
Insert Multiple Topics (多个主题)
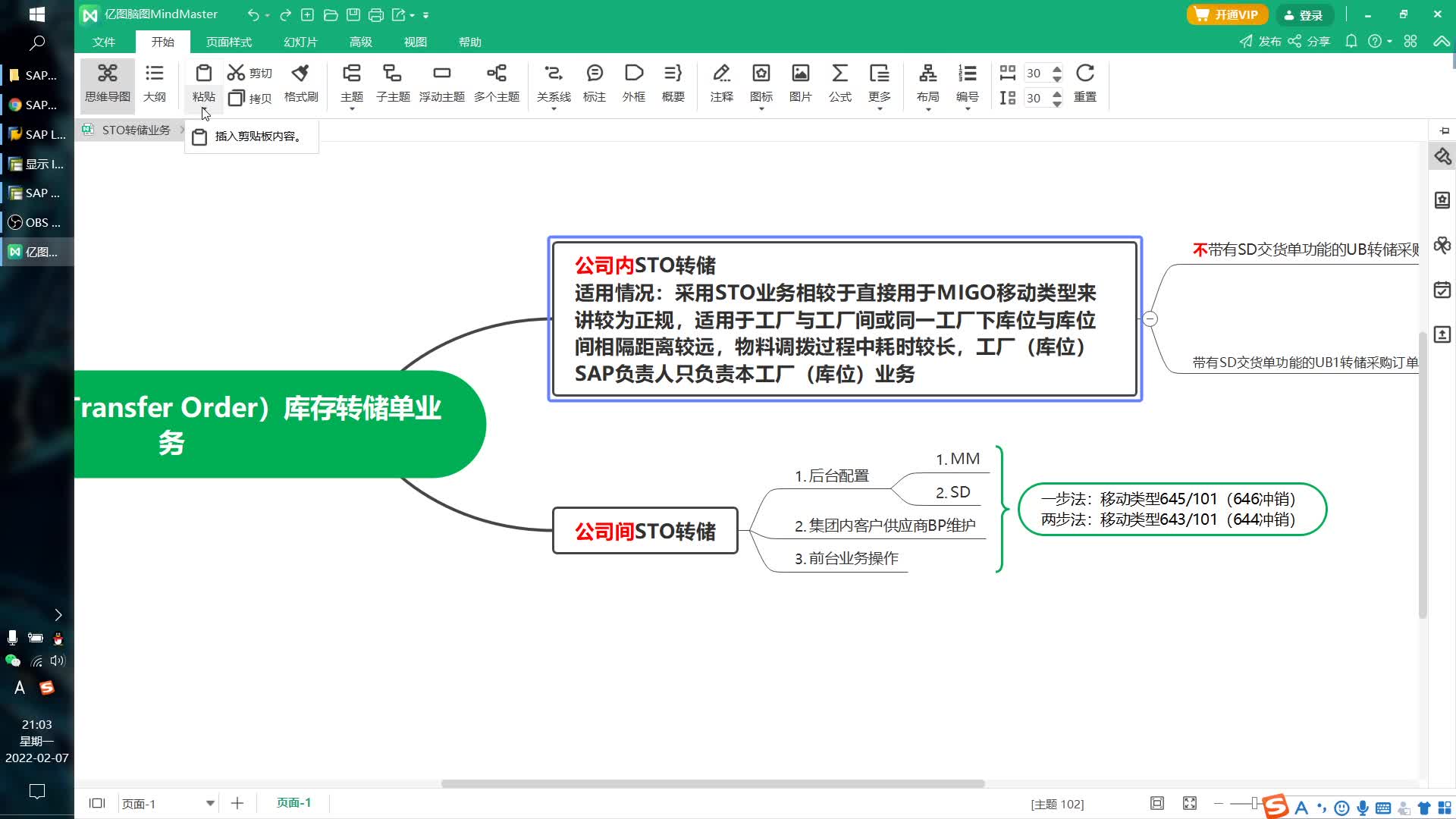click(x=497, y=83)
